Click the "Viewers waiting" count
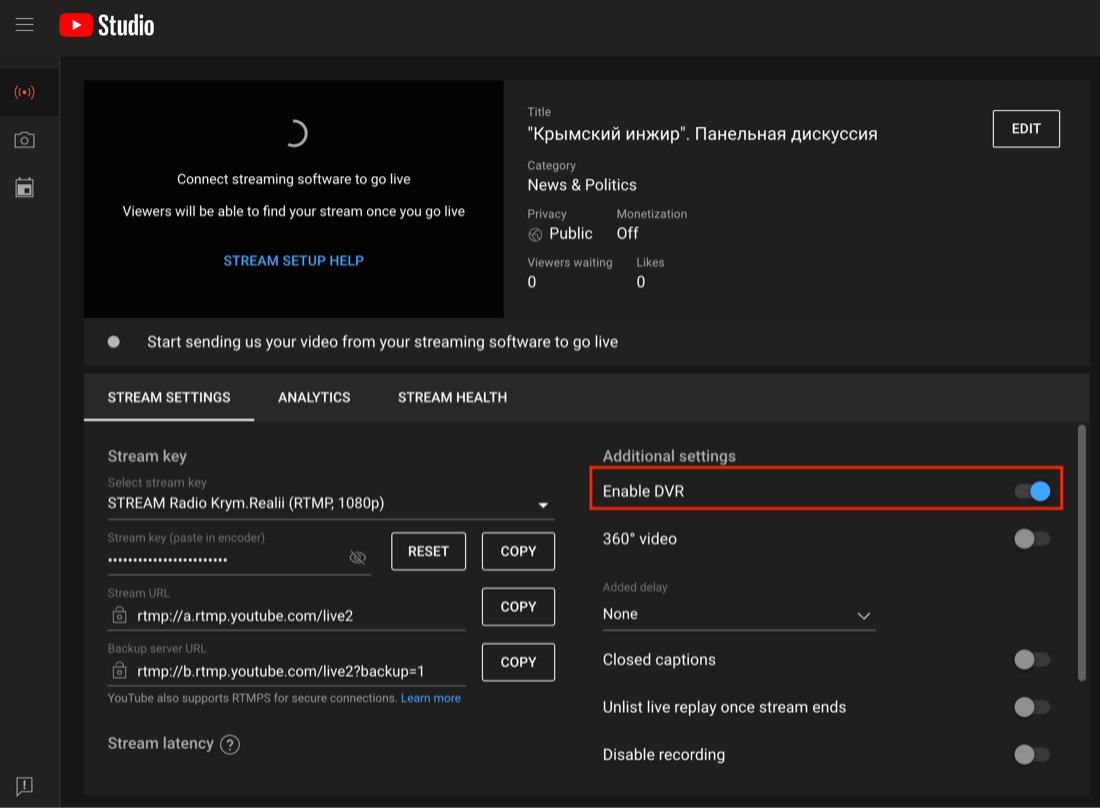1100x812 pixels. [532, 282]
